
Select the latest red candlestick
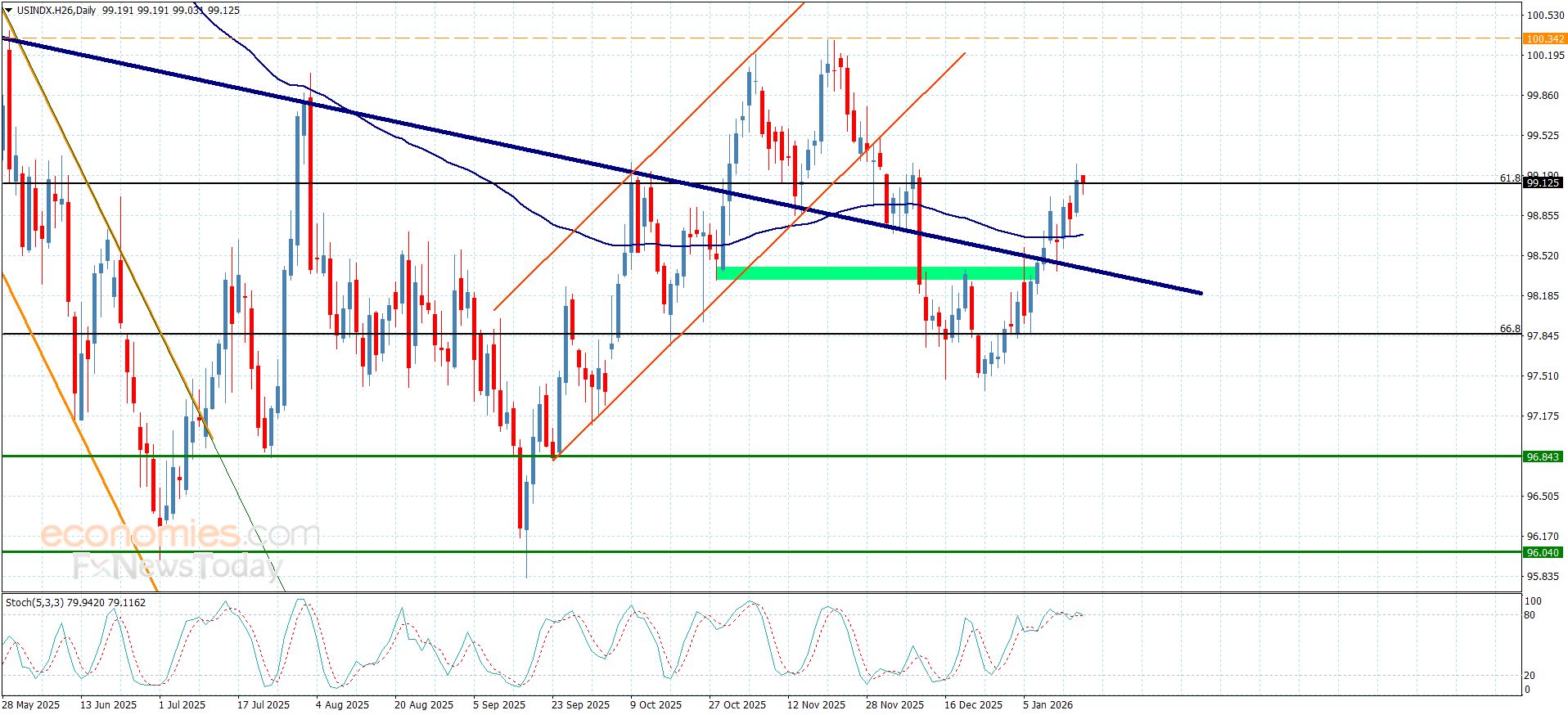tap(1083, 181)
